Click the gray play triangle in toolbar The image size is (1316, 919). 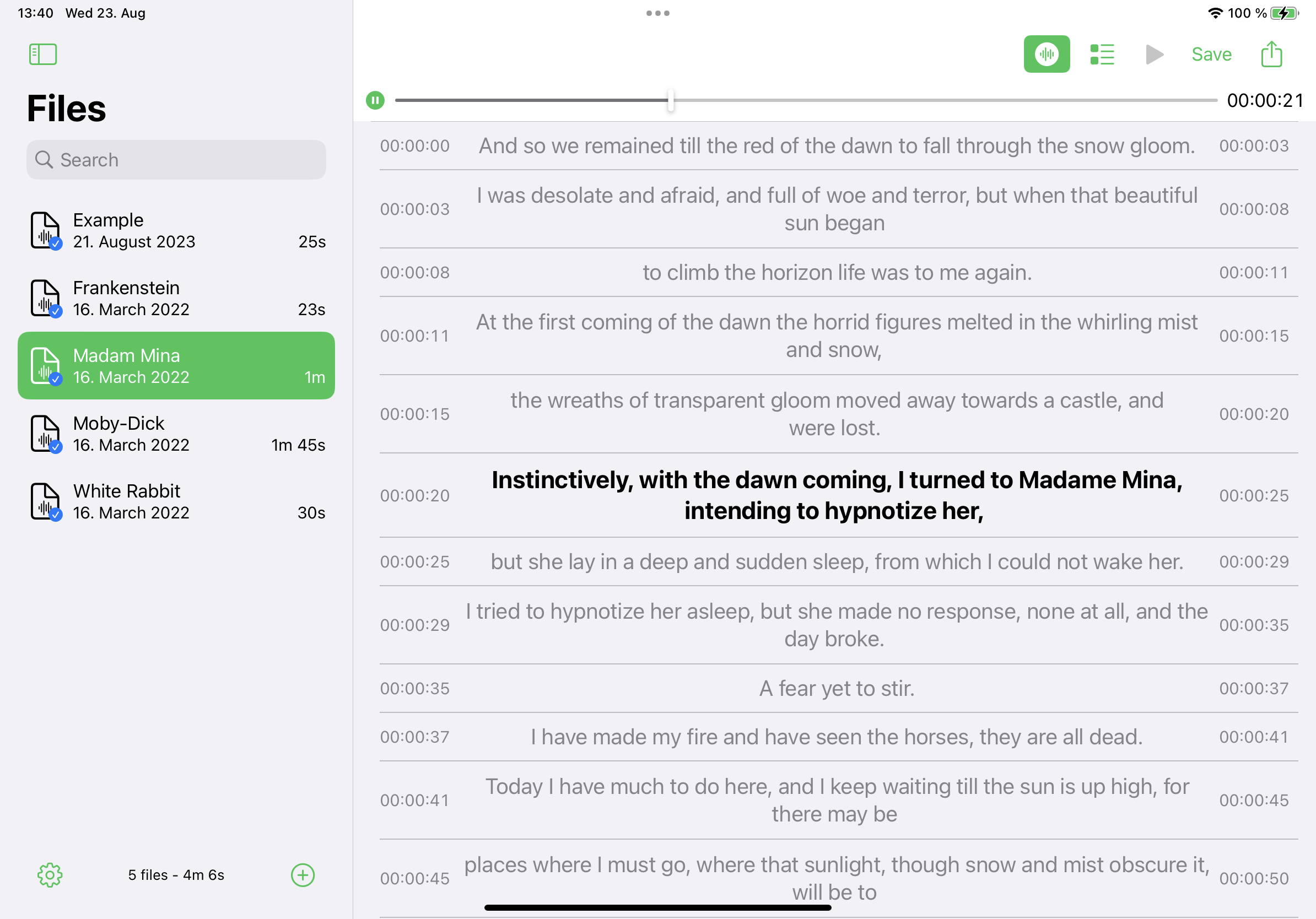pyautogui.click(x=1154, y=55)
